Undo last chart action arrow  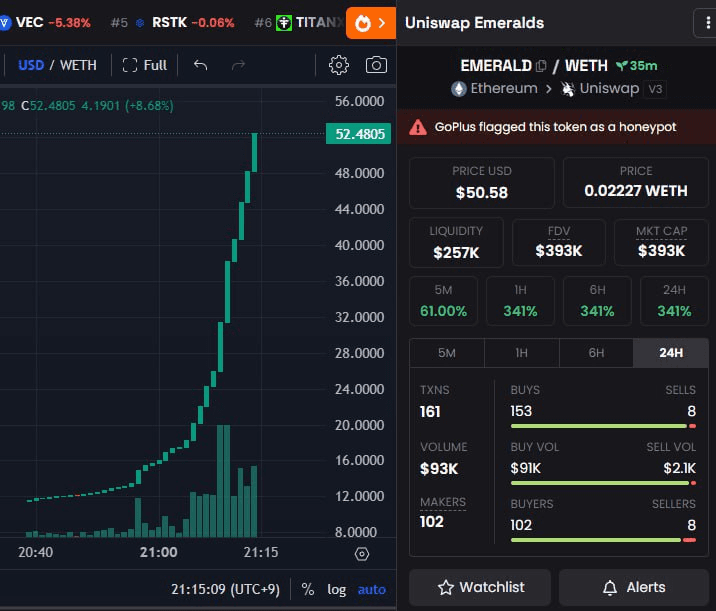[200, 65]
